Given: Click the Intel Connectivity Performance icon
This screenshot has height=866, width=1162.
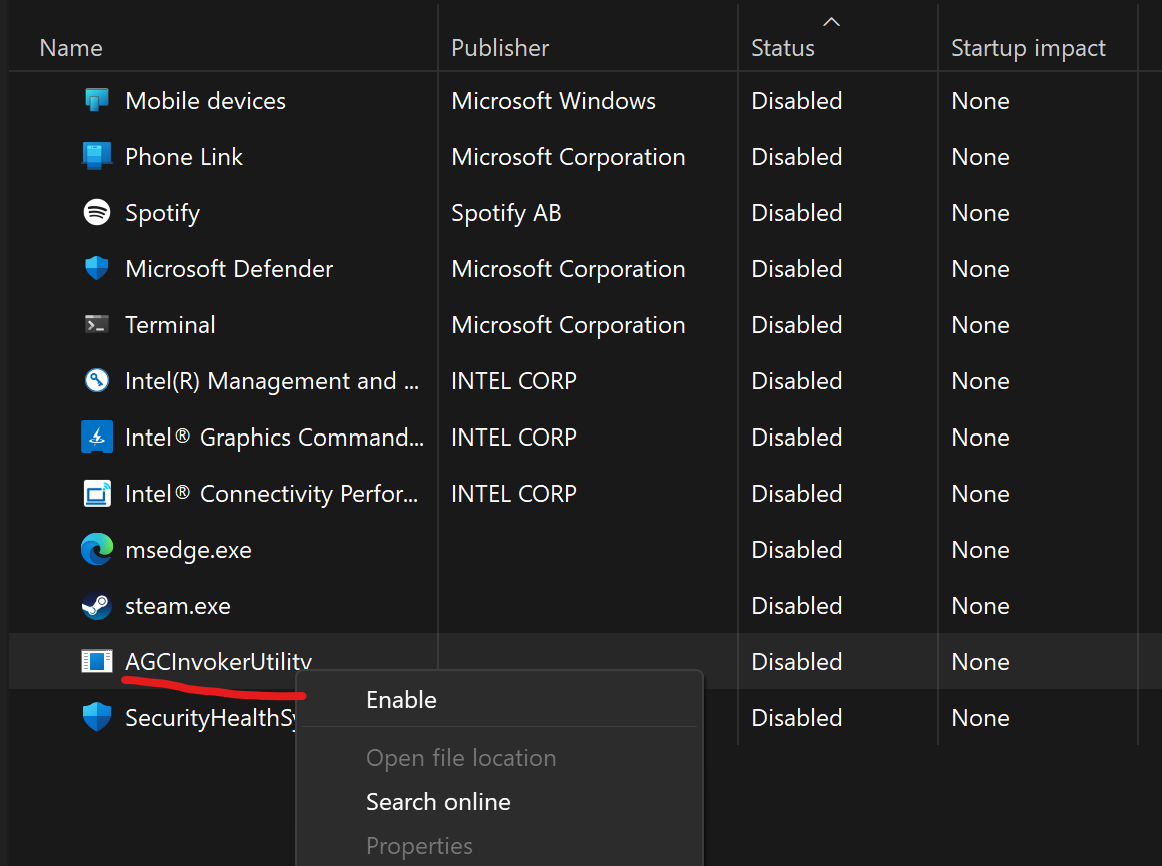Looking at the screenshot, I should 96,493.
